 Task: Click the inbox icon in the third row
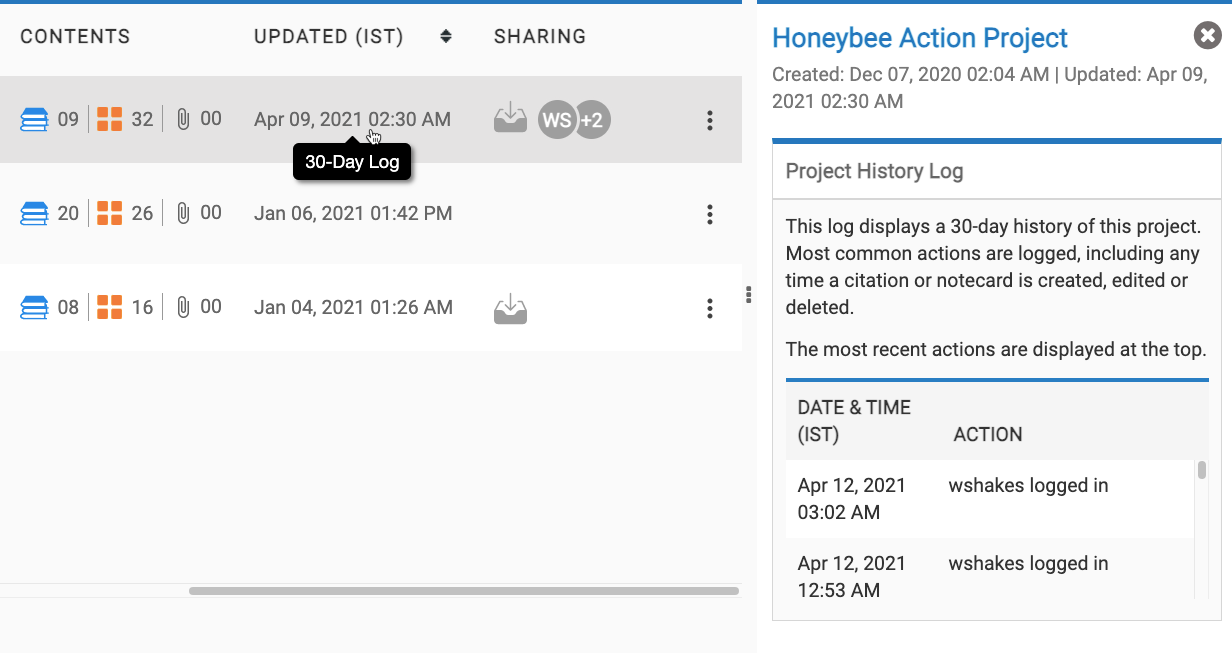click(510, 308)
